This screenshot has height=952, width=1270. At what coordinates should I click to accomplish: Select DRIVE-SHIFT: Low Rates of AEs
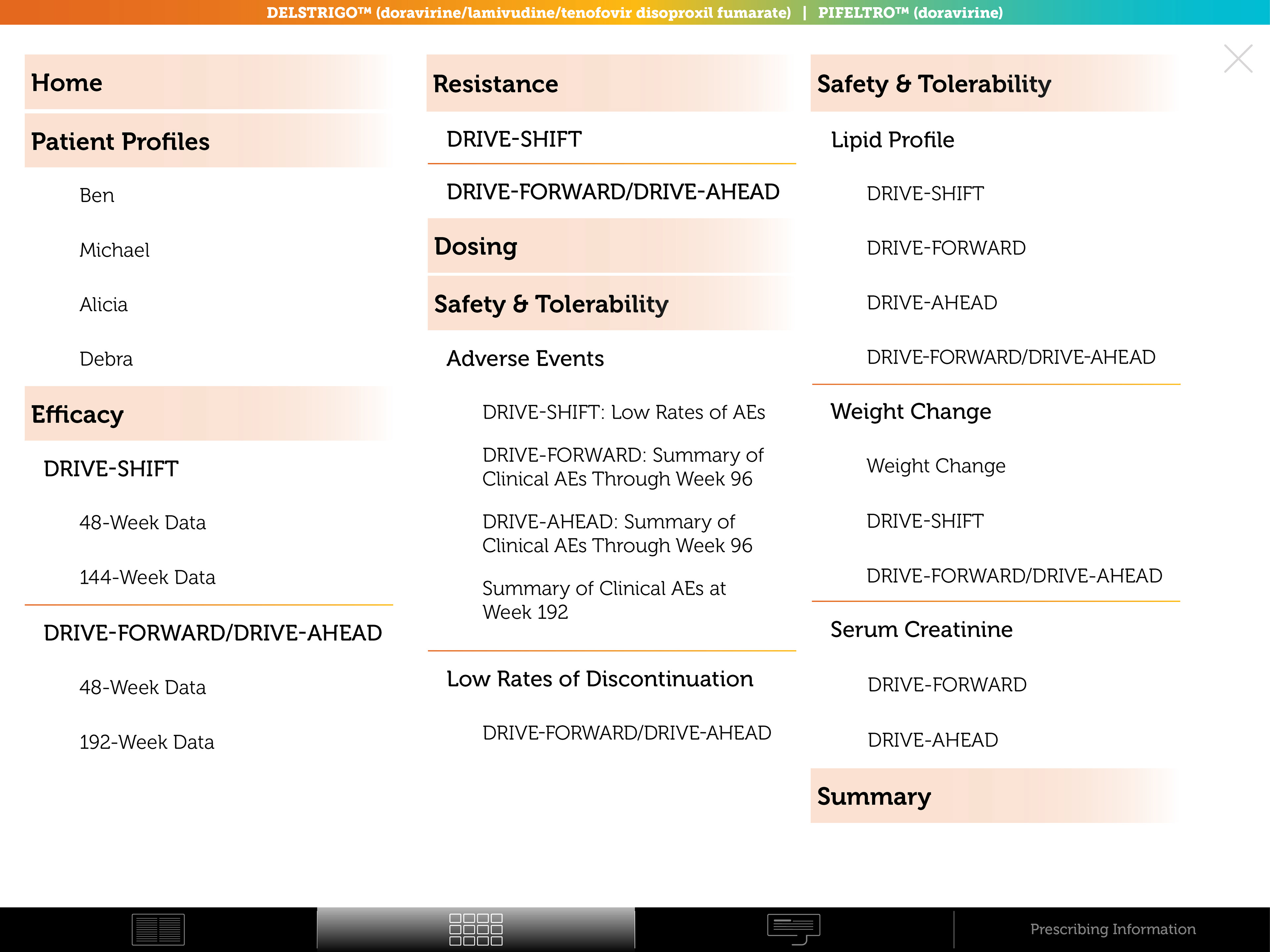623,413
